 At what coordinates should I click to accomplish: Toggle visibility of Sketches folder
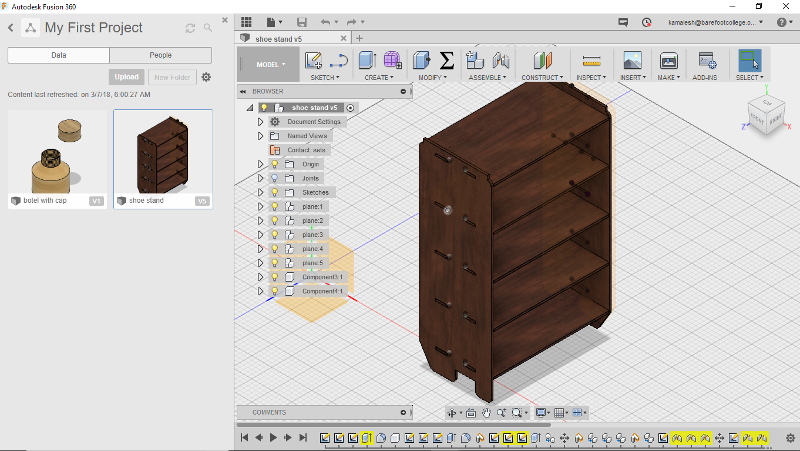(274, 192)
